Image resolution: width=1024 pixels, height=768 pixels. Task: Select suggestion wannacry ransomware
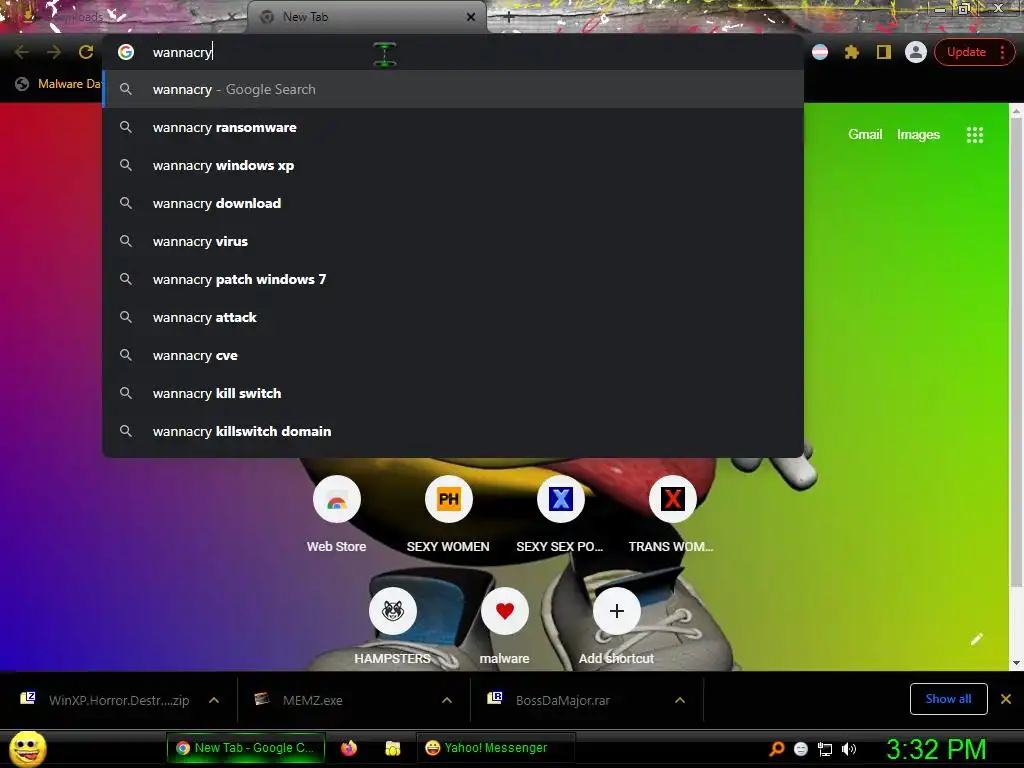pyautogui.click(x=453, y=127)
